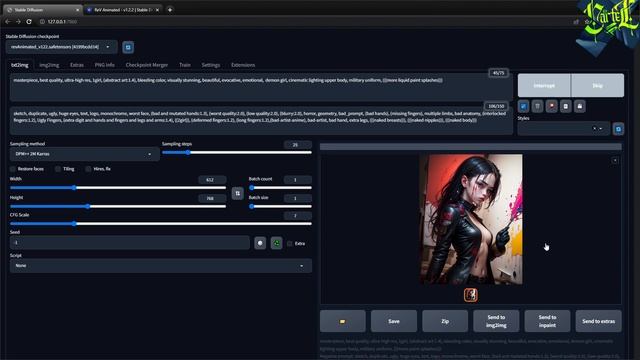
Task: Click the read-last-prompt arrow icon under Interrupt
Action: click(524, 107)
